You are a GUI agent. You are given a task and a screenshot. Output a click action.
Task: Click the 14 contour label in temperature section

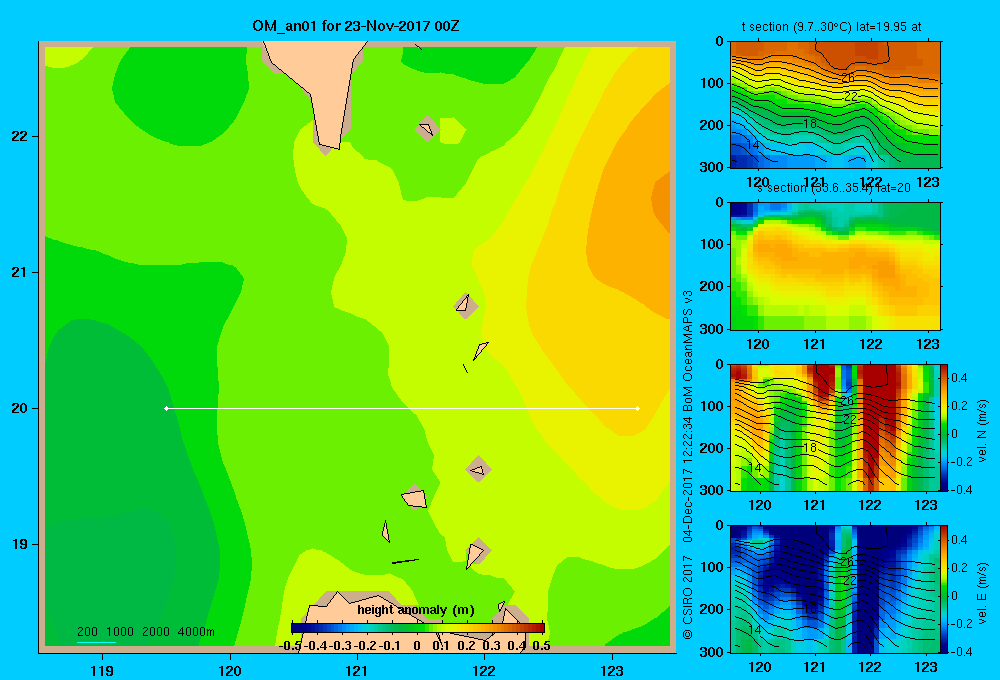pos(753,145)
